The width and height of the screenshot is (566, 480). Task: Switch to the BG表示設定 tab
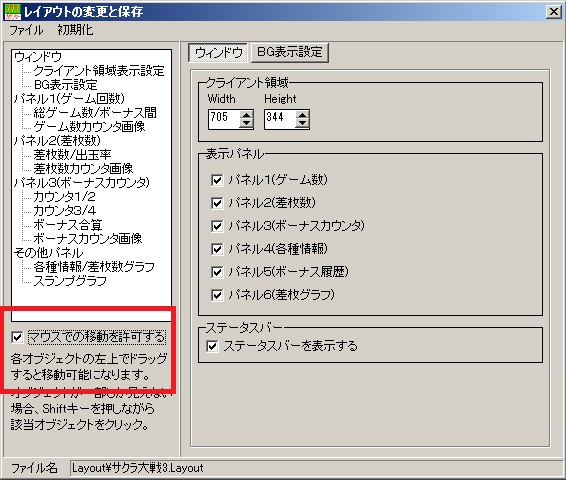(x=289, y=52)
